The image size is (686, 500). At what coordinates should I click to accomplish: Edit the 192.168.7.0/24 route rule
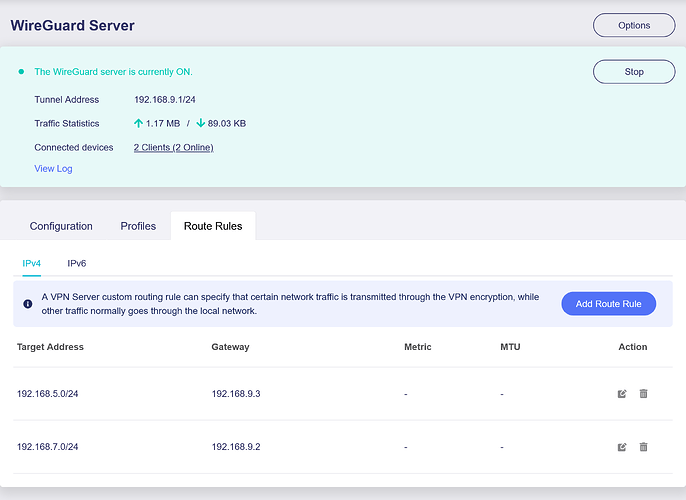pos(622,447)
